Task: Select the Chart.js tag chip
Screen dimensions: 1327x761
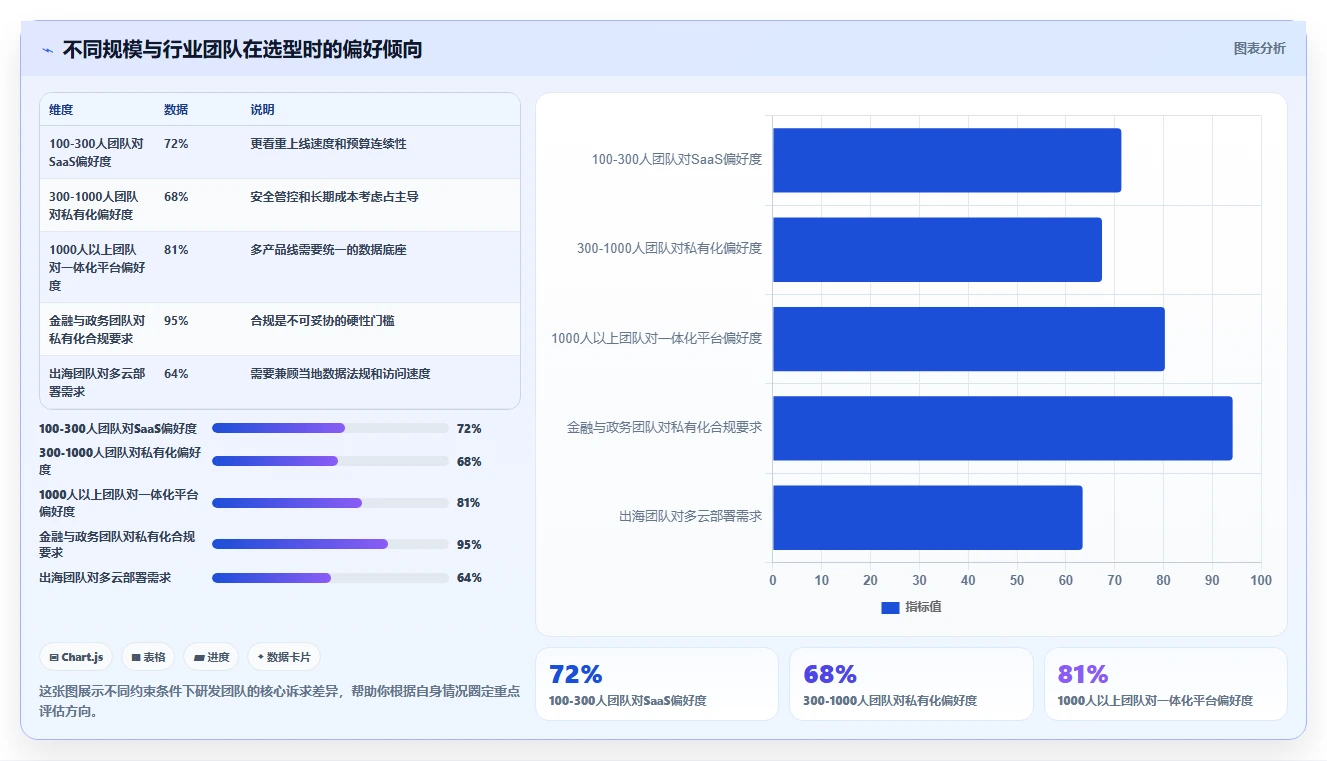Action: click(x=76, y=657)
